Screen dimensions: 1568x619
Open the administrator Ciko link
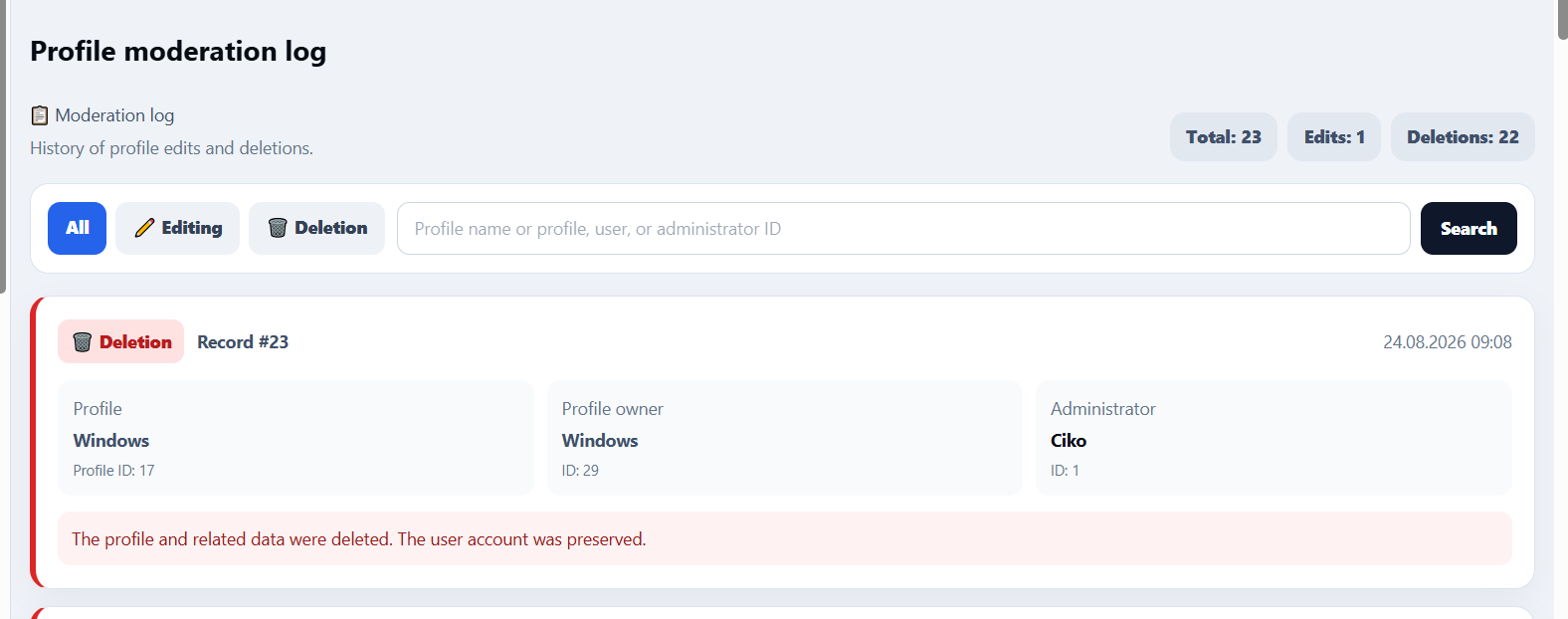click(1069, 440)
